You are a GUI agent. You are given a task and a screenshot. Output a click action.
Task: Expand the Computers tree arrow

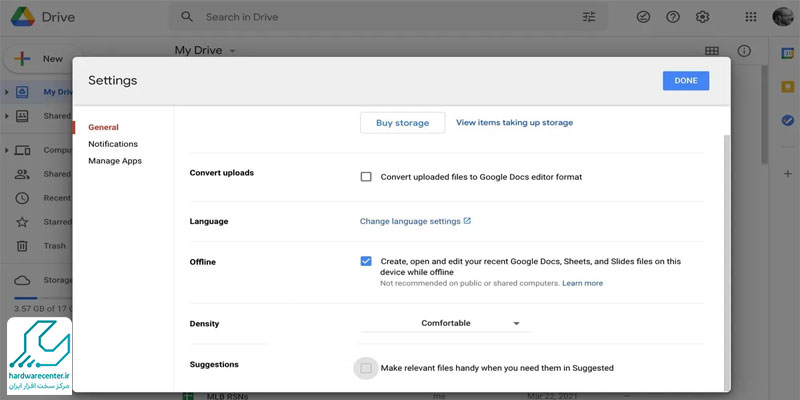[7, 150]
